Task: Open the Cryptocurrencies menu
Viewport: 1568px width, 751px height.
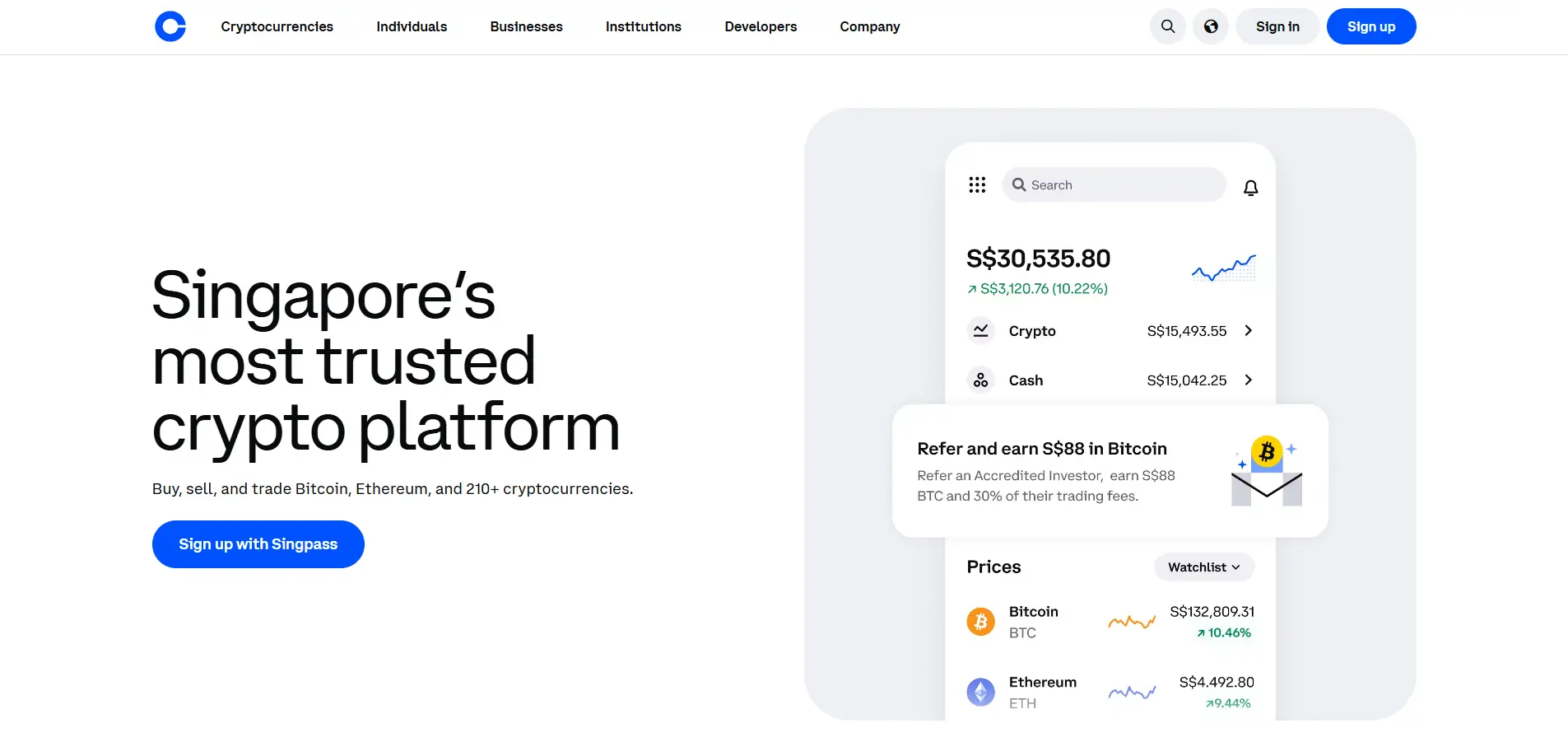Action: click(x=277, y=26)
